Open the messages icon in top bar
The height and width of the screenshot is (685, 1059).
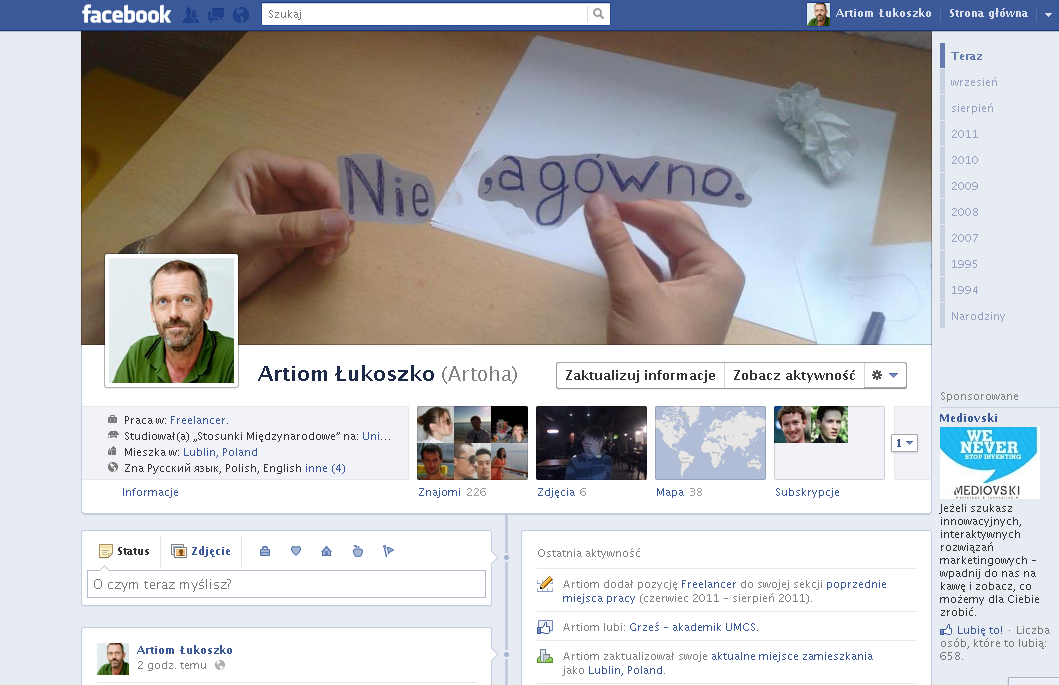click(x=216, y=15)
